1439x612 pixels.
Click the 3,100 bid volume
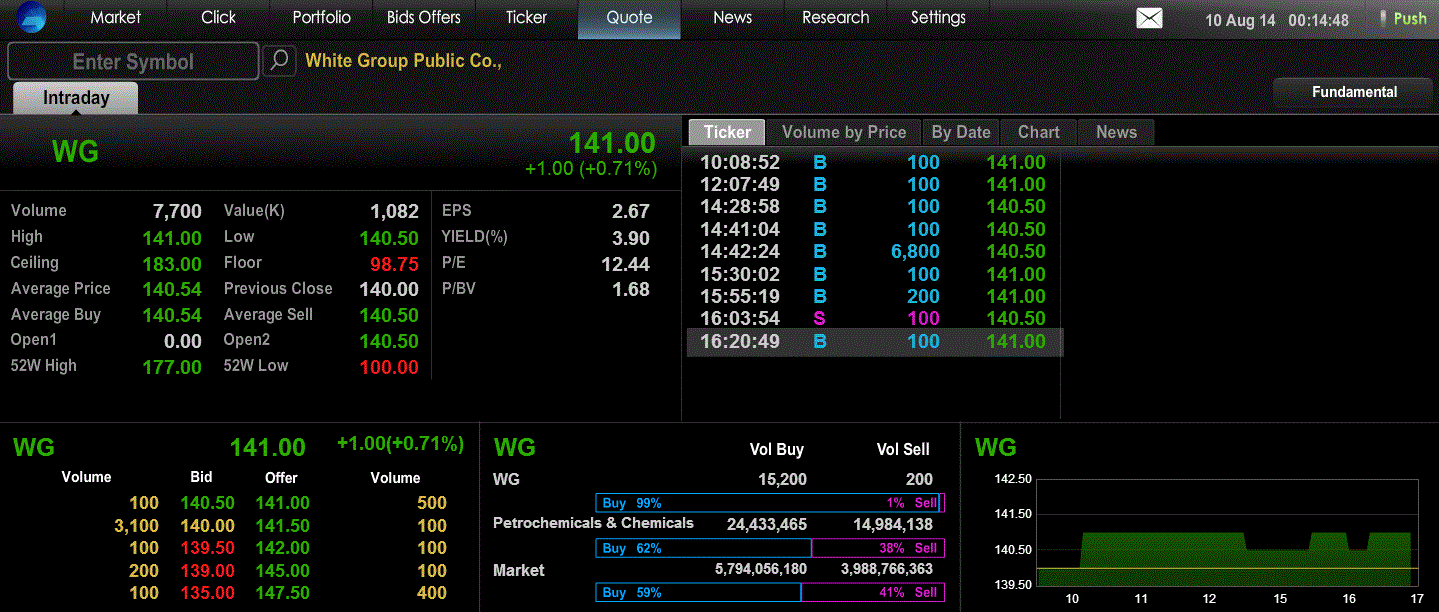[137, 526]
